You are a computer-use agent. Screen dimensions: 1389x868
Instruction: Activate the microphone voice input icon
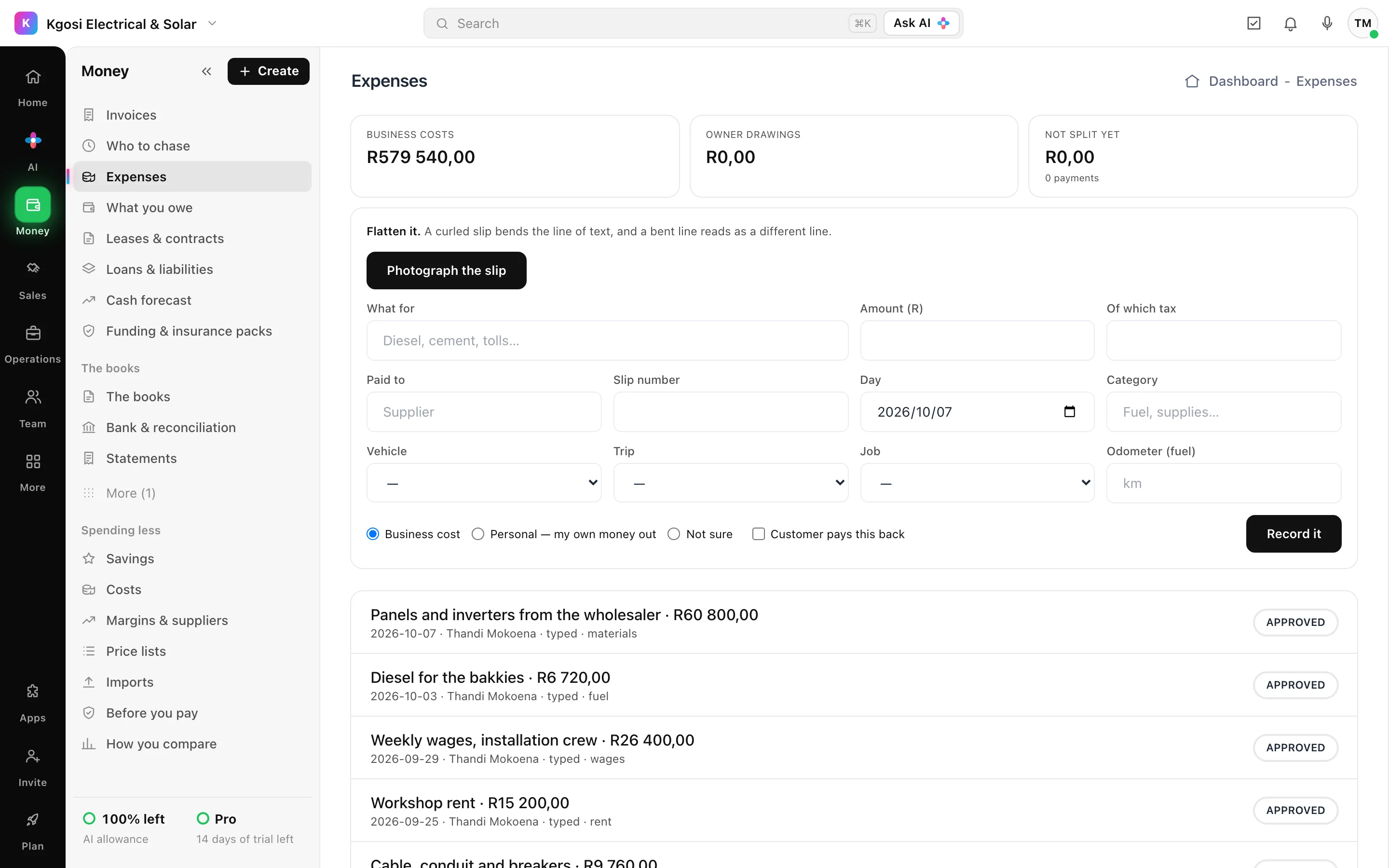pos(1327,24)
